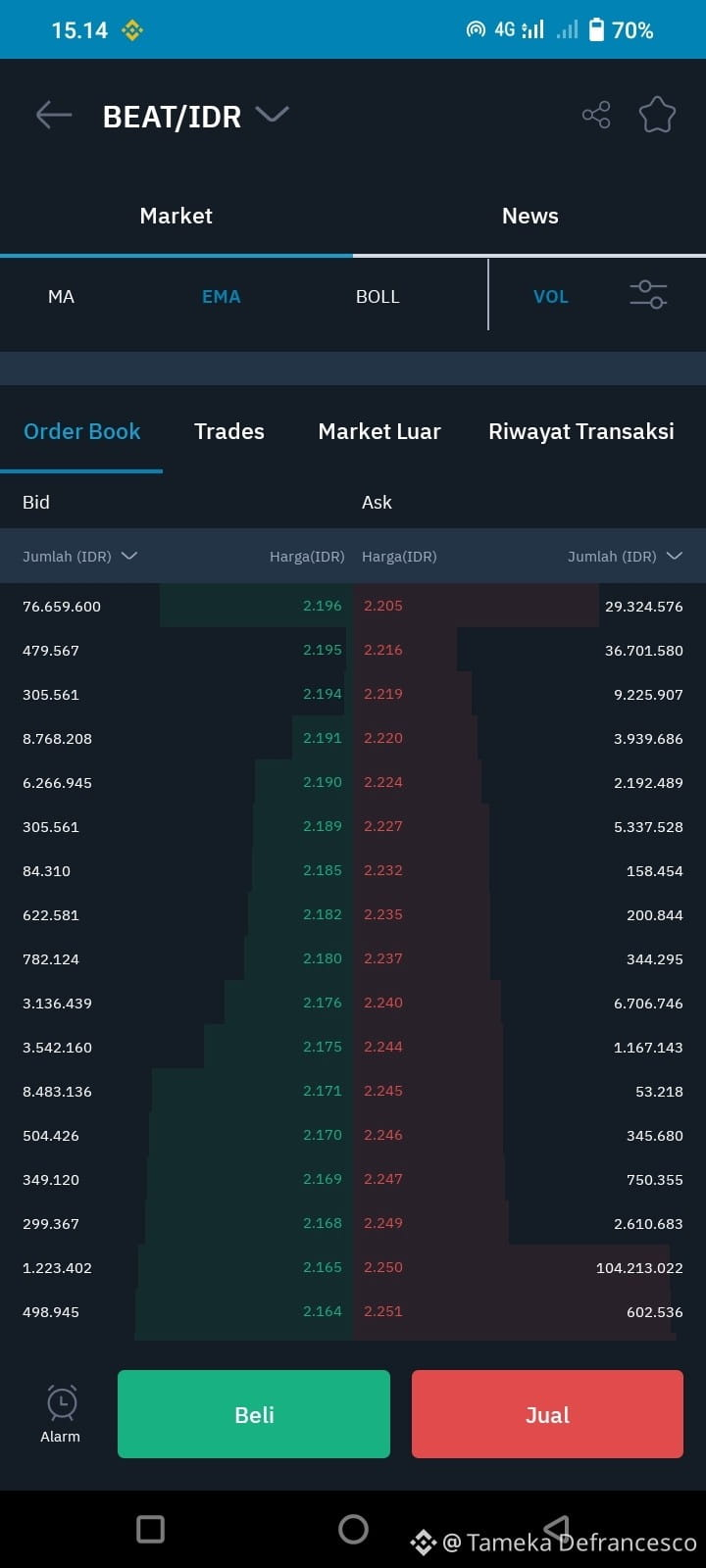This screenshot has width=706, height=1568.
Task: Open Riwayat Transaksi tab
Action: click(581, 431)
